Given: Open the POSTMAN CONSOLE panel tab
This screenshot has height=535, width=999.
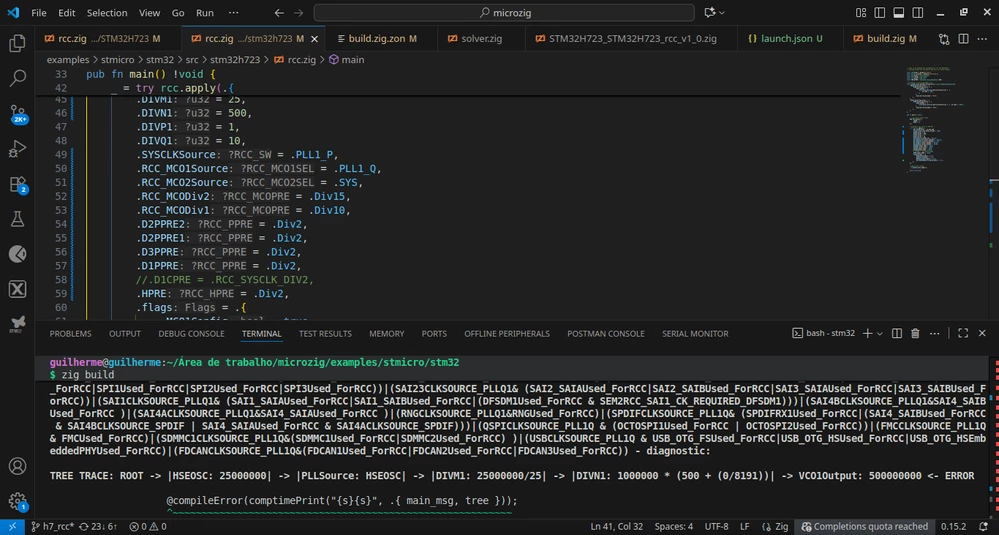Looking at the screenshot, I should [x=606, y=334].
